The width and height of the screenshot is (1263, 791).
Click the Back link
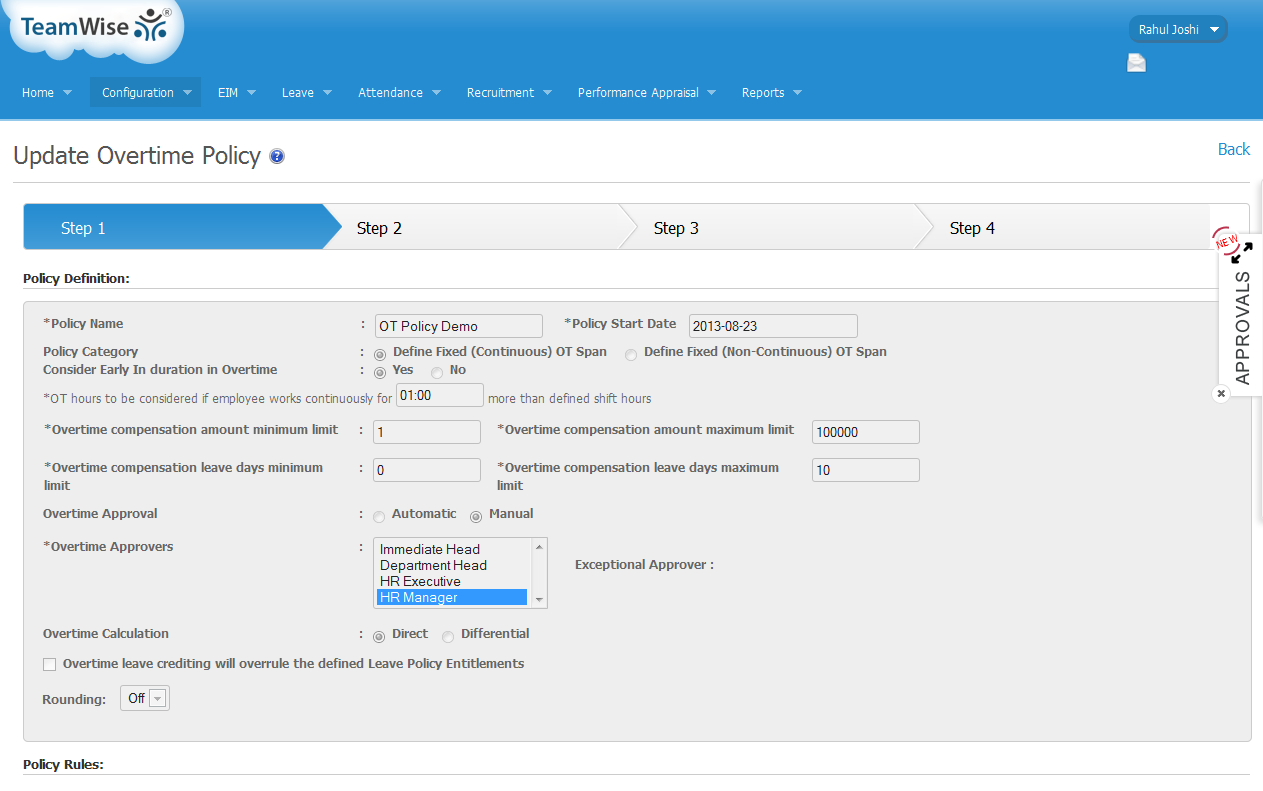click(1233, 149)
